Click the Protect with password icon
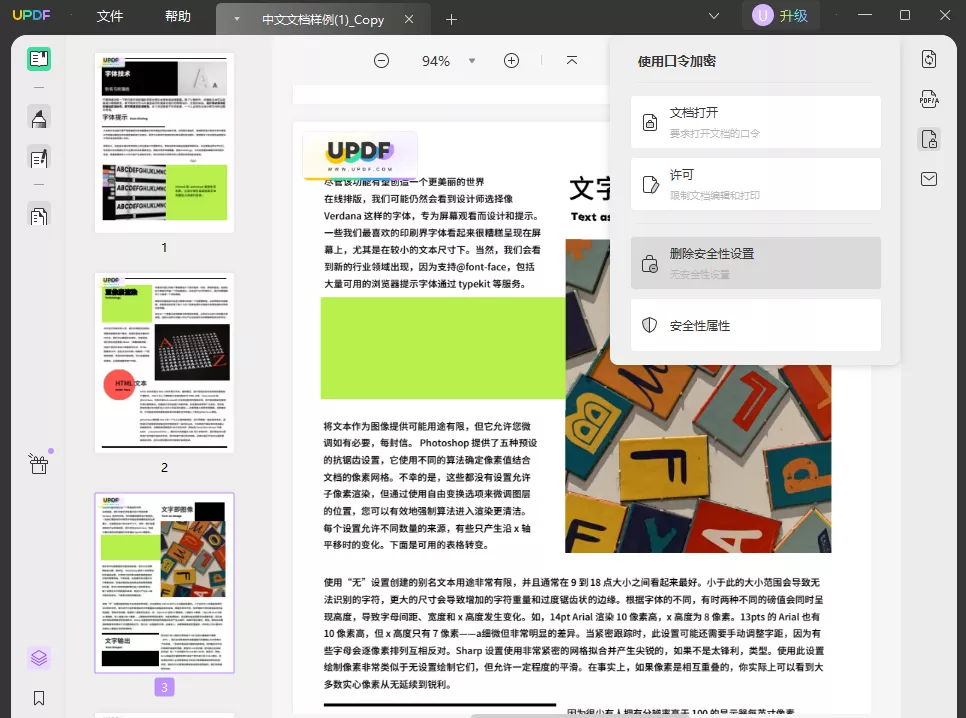Image resolution: width=966 pixels, height=718 pixels. tap(929, 139)
